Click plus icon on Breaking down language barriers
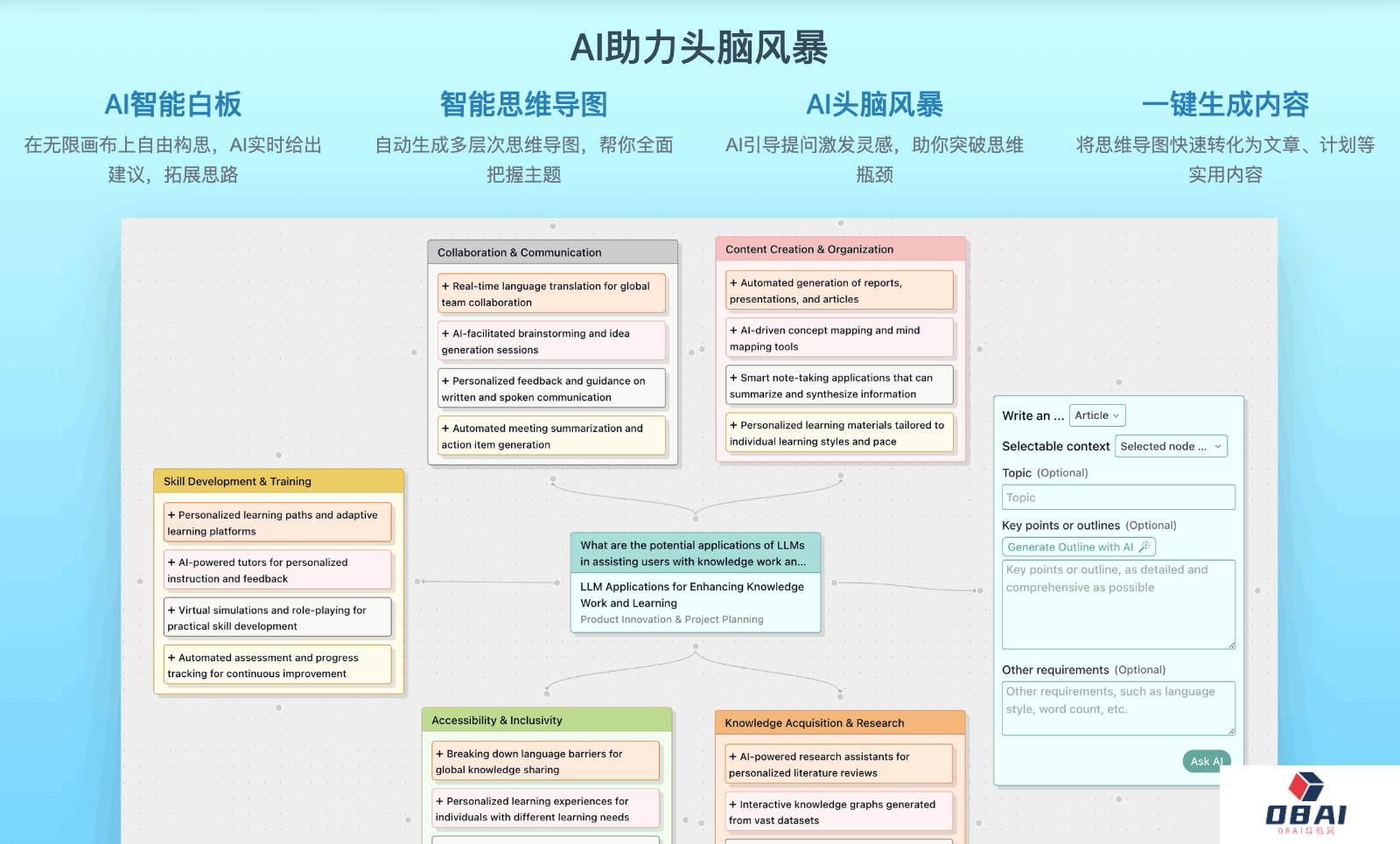 [439, 754]
